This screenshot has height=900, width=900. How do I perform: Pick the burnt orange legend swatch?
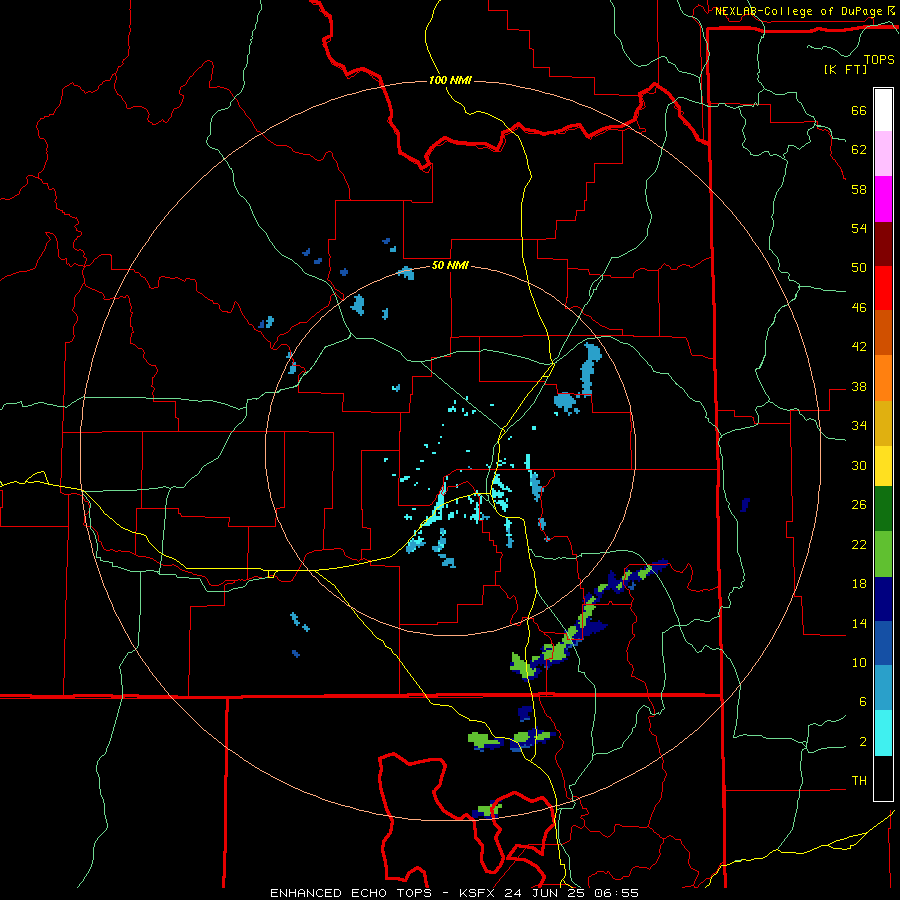pyautogui.click(x=883, y=333)
